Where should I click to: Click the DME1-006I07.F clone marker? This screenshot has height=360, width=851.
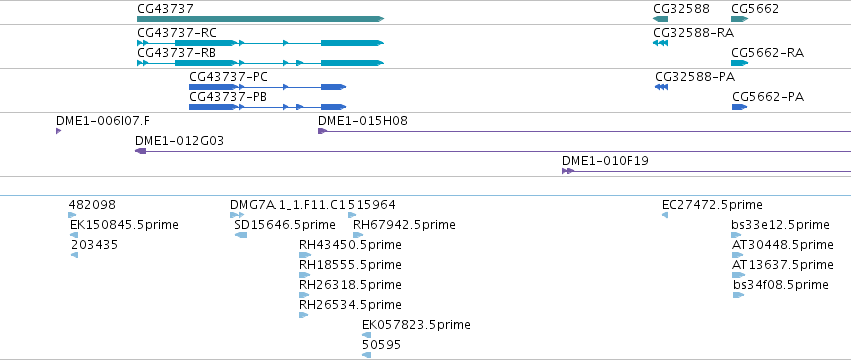tap(59, 131)
